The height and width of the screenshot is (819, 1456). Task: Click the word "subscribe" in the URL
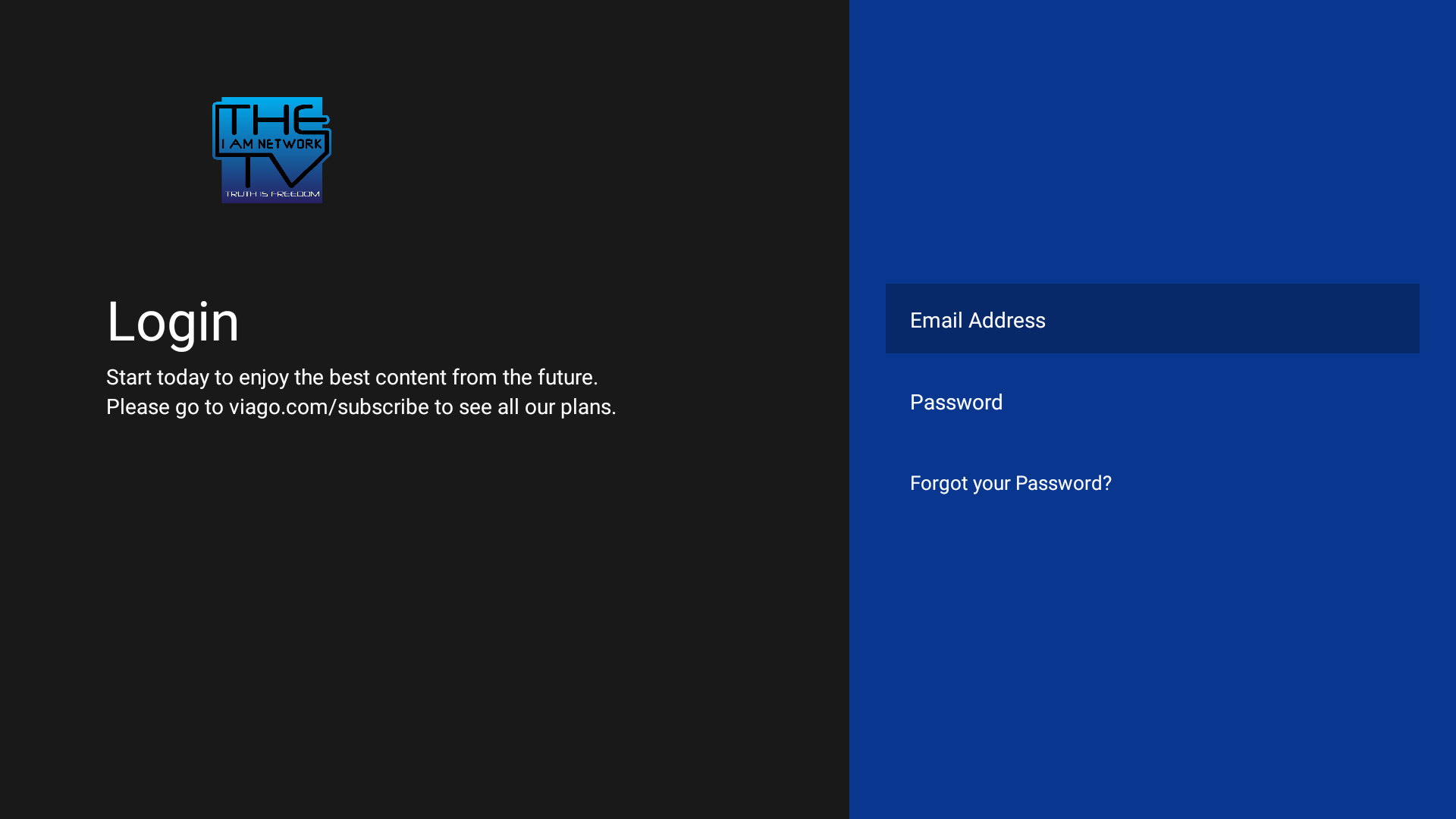coord(383,407)
